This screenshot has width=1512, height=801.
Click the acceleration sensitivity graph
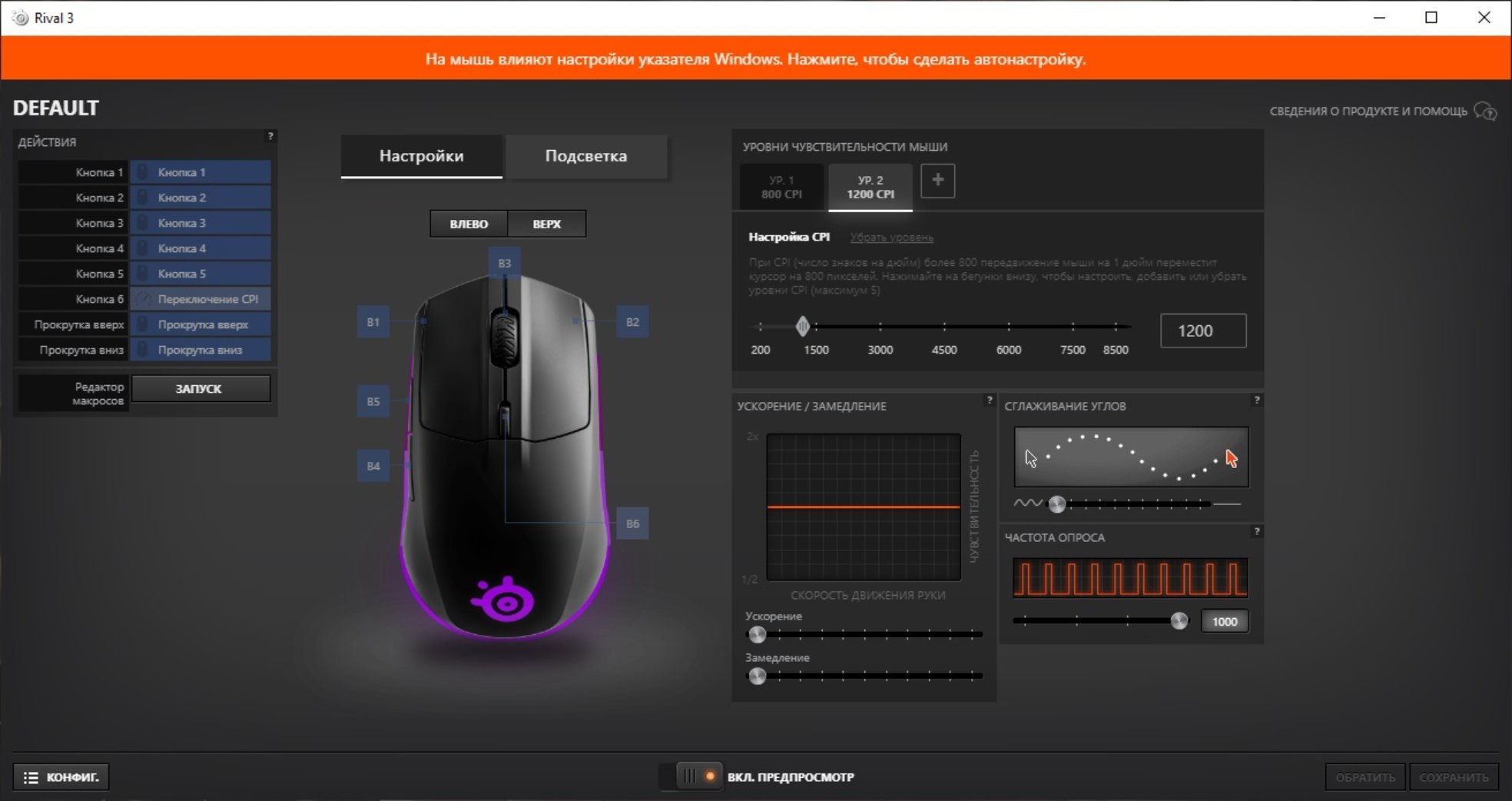[864, 507]
